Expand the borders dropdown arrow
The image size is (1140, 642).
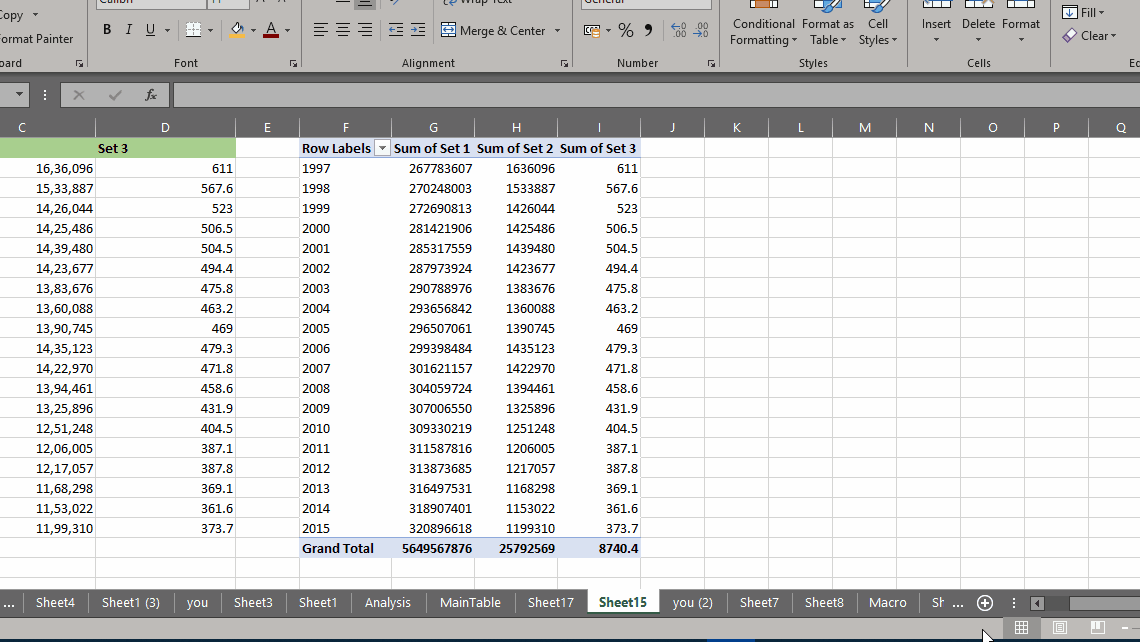[x=211, y=31]
